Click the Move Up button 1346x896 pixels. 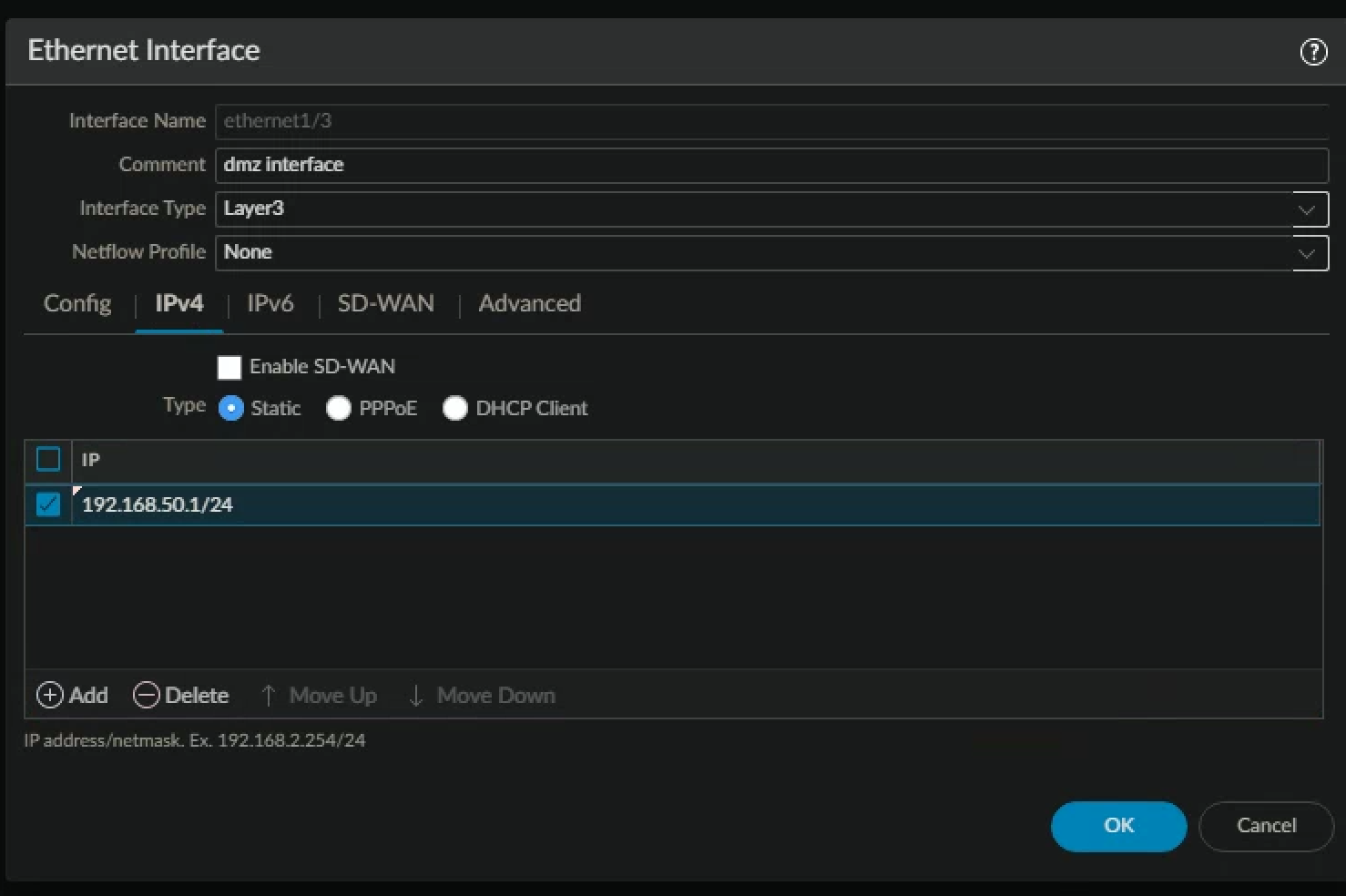[318, 695]
